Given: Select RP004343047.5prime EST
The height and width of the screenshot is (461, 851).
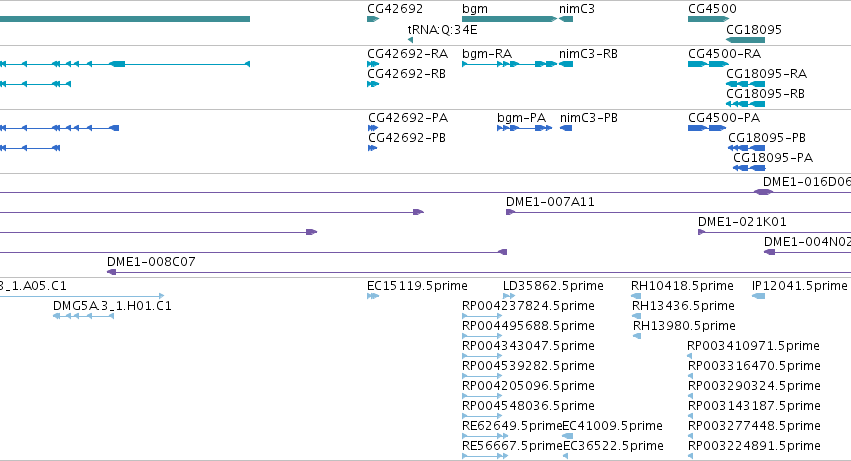Looking at the screenshot, I should [482, 356].
